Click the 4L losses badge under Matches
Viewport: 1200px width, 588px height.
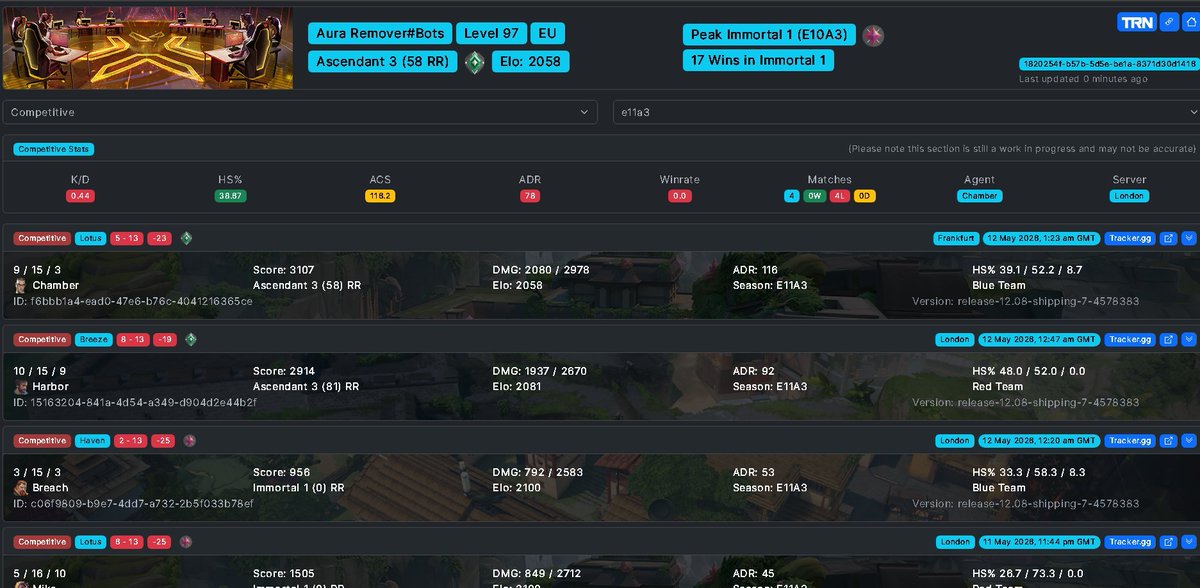tap(840, 196)
